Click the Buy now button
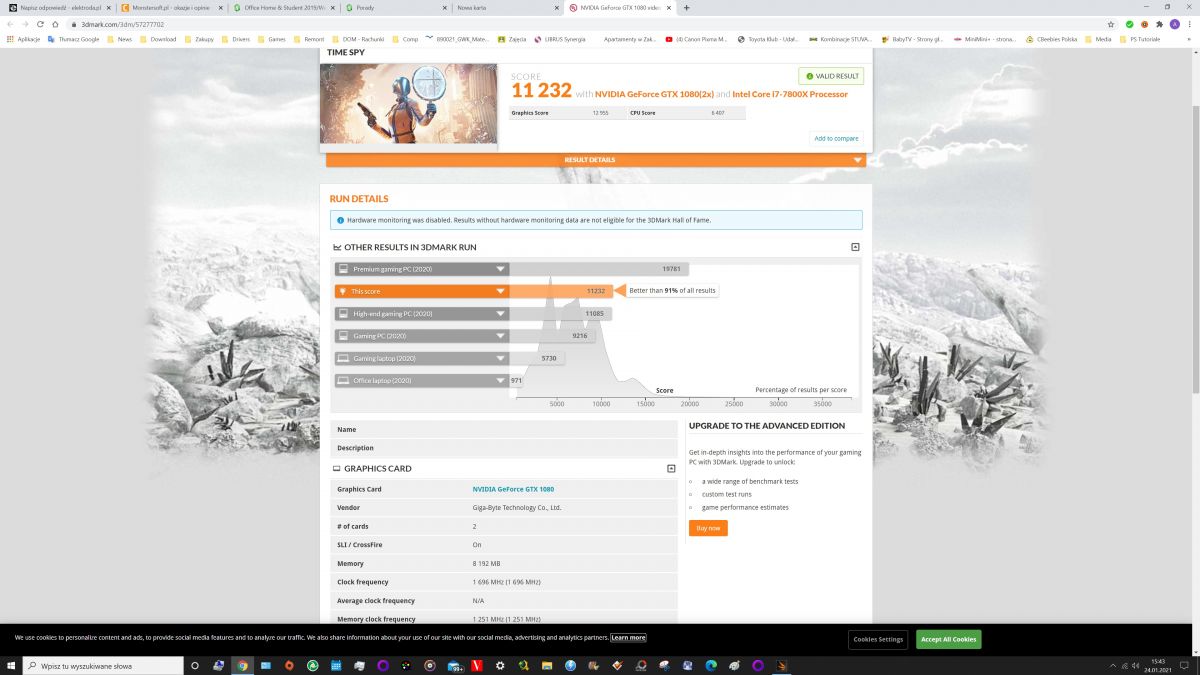This screenshot has width=1200, height=675. (x=708, y=528)
